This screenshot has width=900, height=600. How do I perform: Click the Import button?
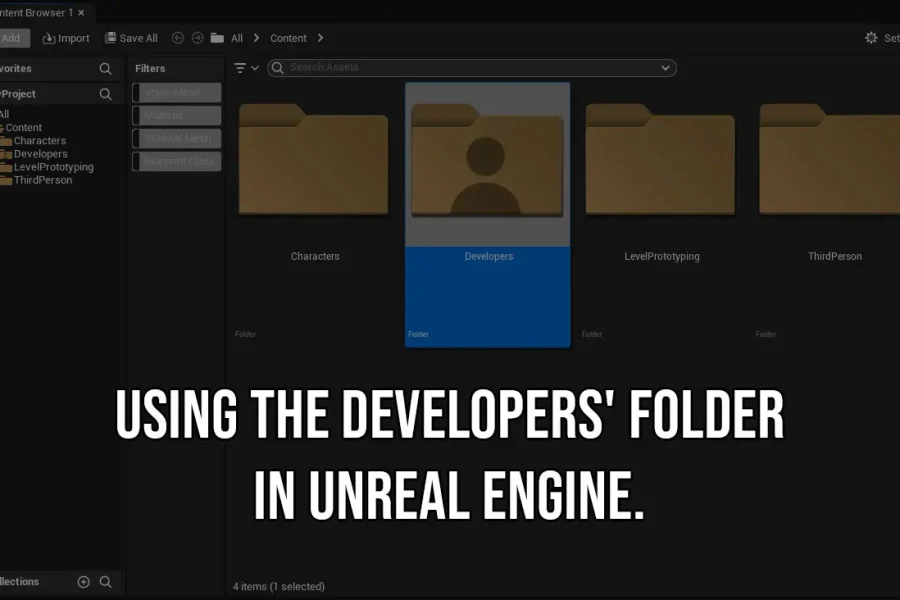pyautogui.click(x=66, y=38)
